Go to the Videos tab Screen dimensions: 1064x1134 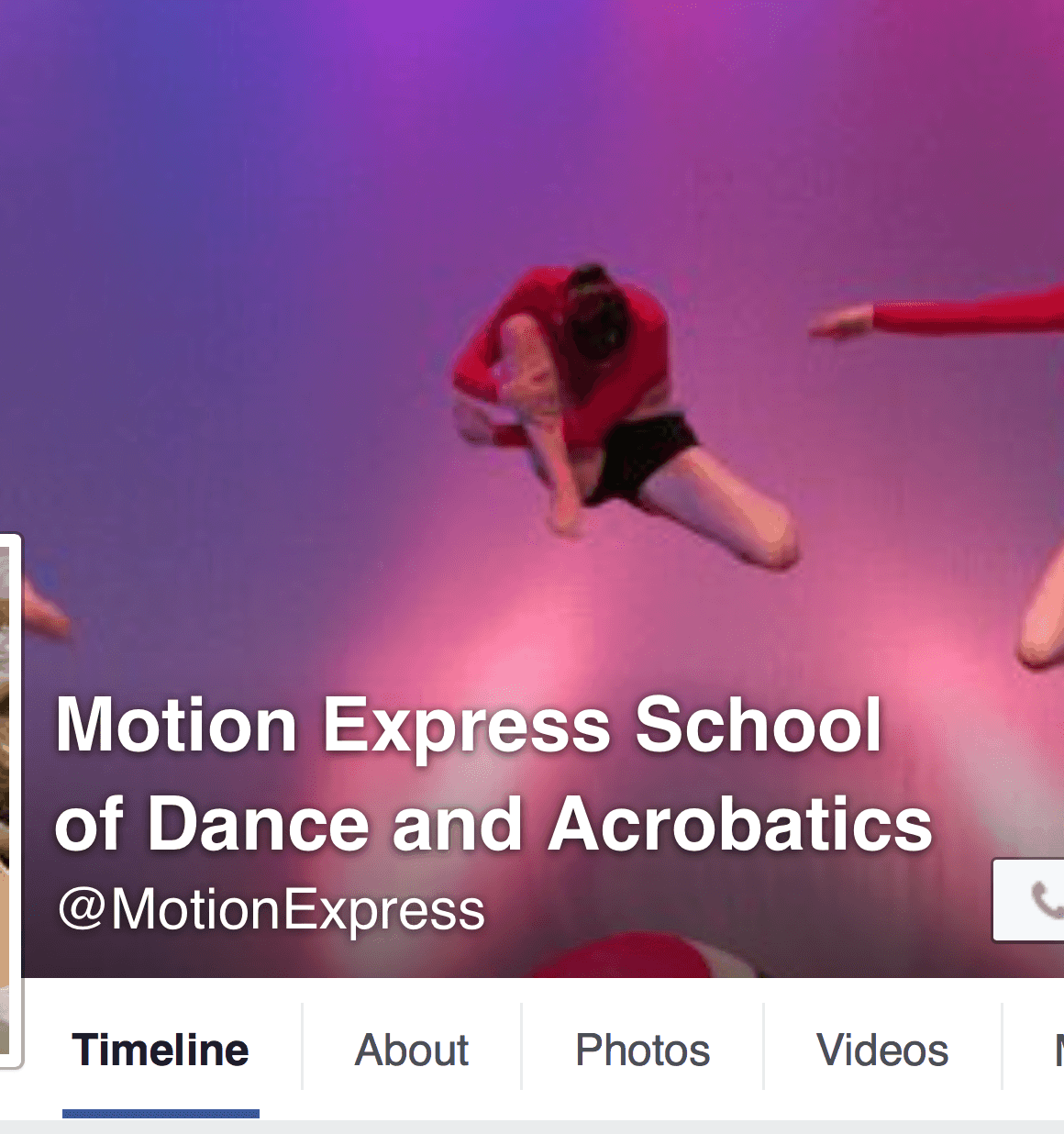(882, 1050)
